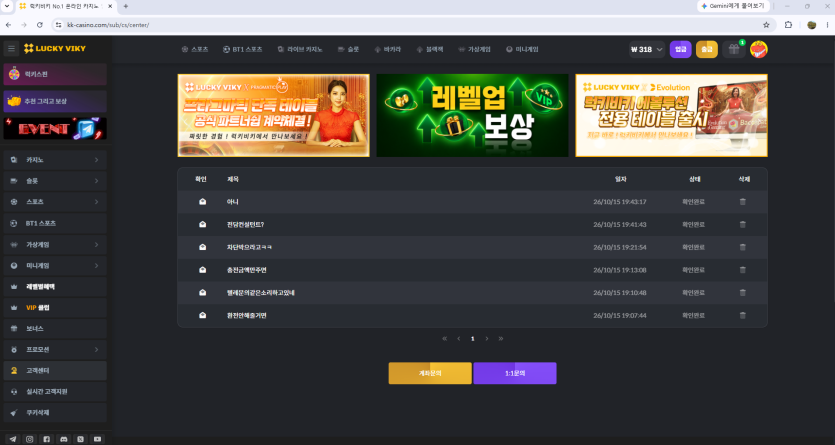Toggle the hamburger sidebar menu
The height and width of the screenshot is (445, 835).
pyautogui.click(x=11, y=48)
